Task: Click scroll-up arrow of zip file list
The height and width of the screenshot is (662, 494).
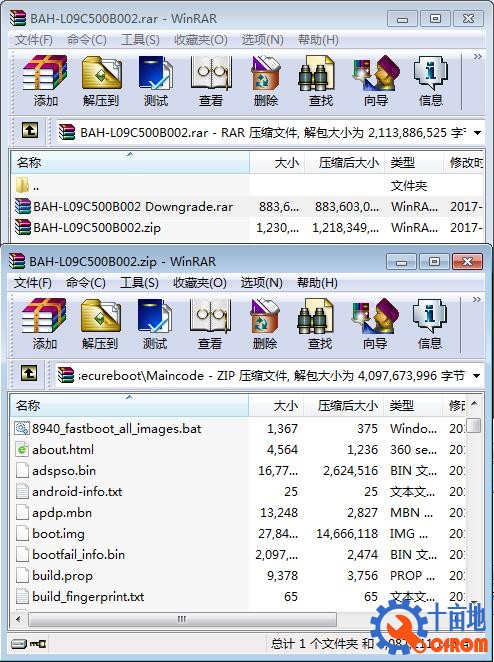Action: (x=474, y=404)
